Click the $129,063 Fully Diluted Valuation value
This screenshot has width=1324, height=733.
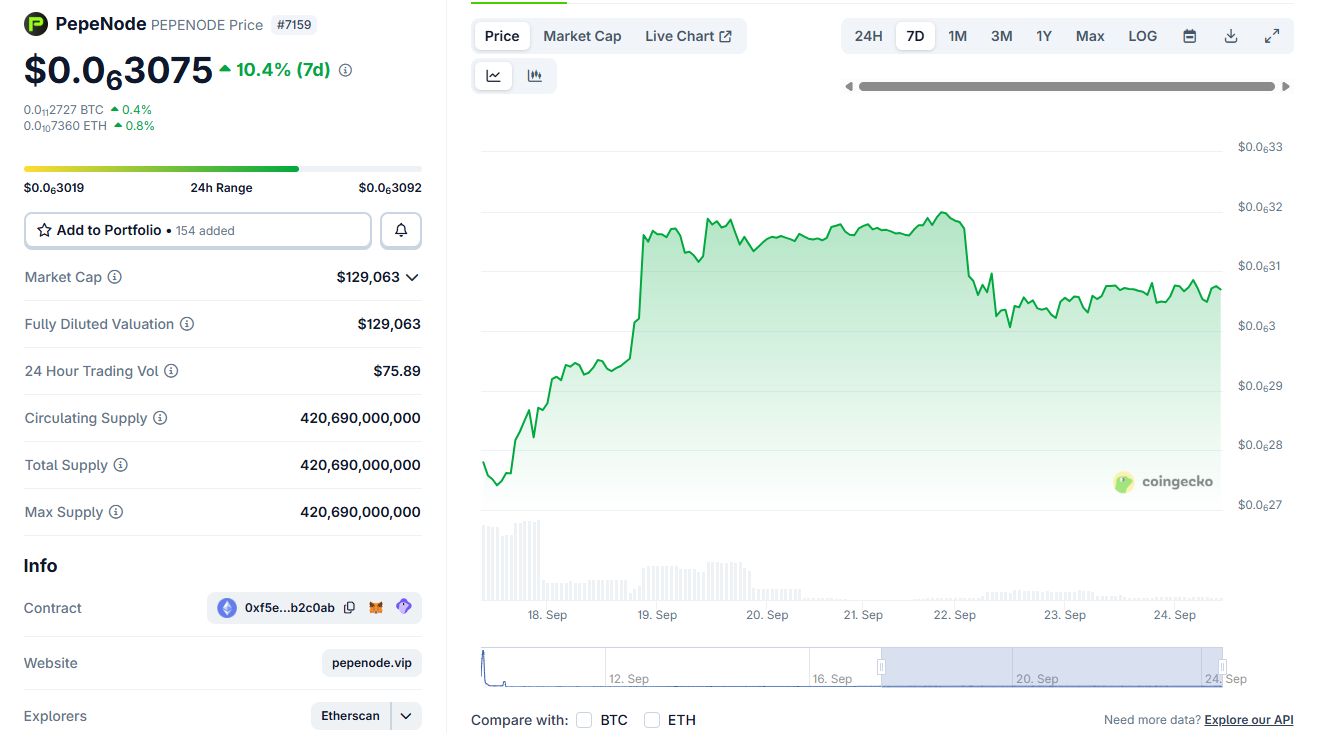click(x=389, y=324)
